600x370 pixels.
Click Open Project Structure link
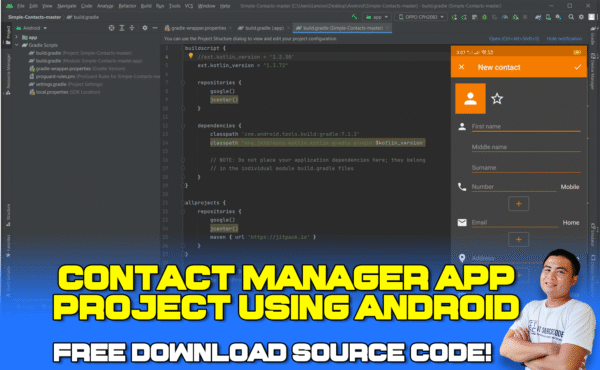pyautogui.click(x=514, y=39)
